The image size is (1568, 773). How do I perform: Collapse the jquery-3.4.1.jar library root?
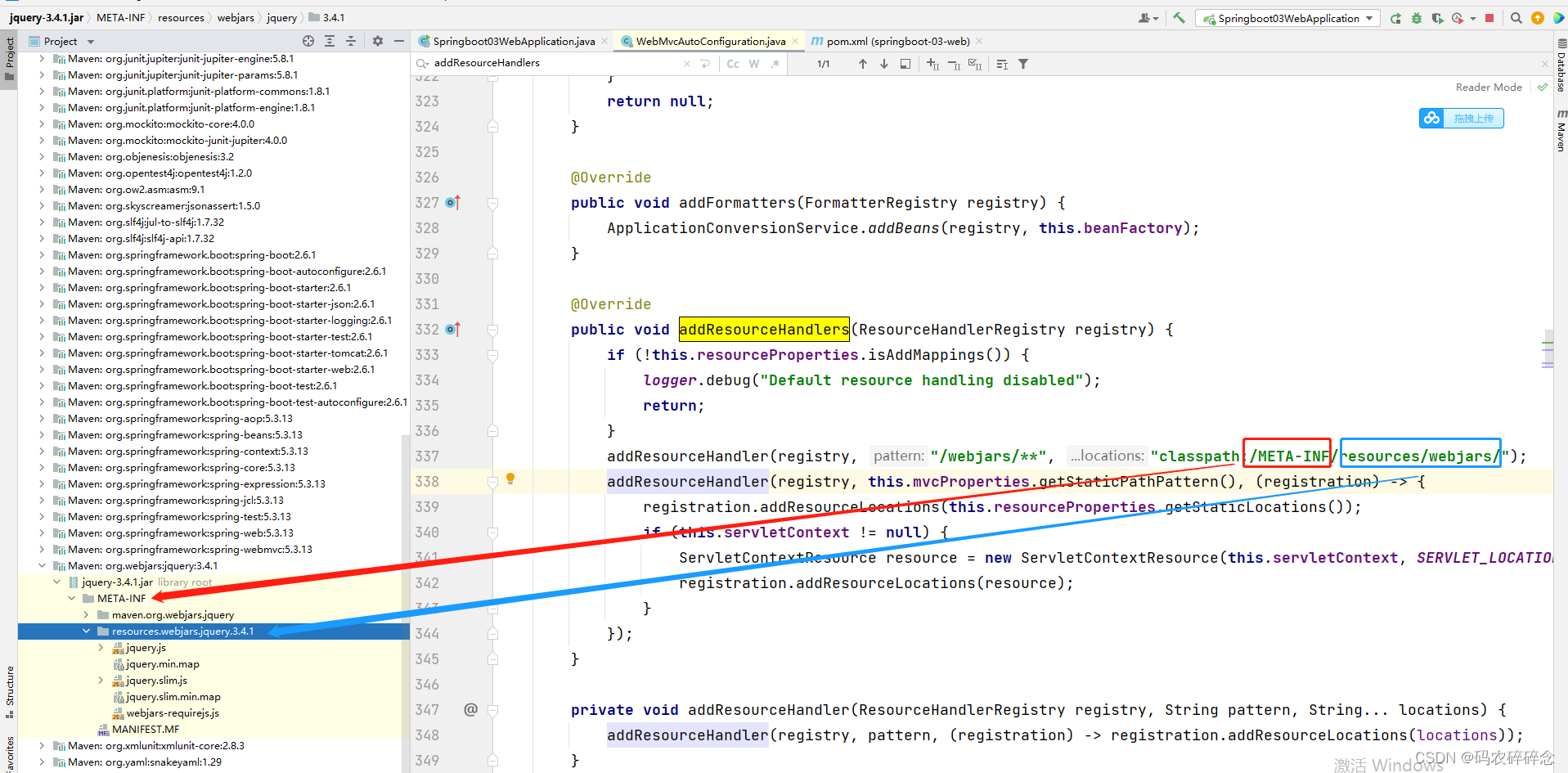56,582
